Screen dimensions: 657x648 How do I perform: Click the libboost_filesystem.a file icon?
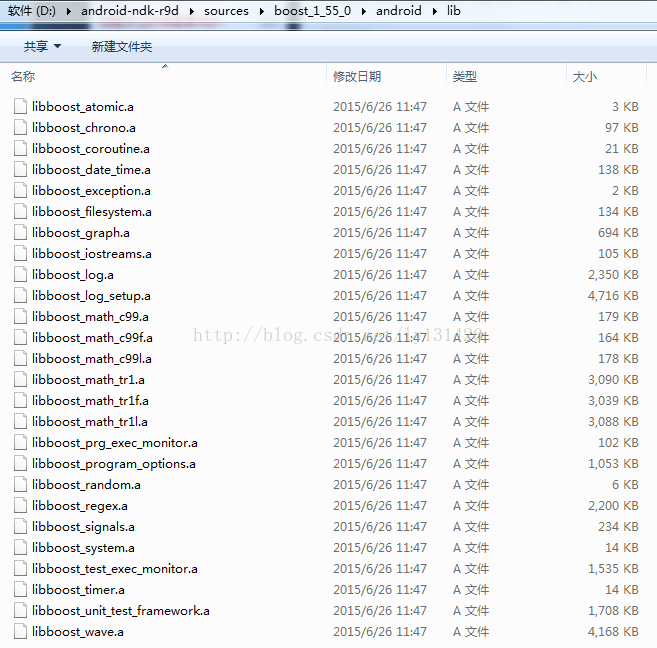[20, 211]
